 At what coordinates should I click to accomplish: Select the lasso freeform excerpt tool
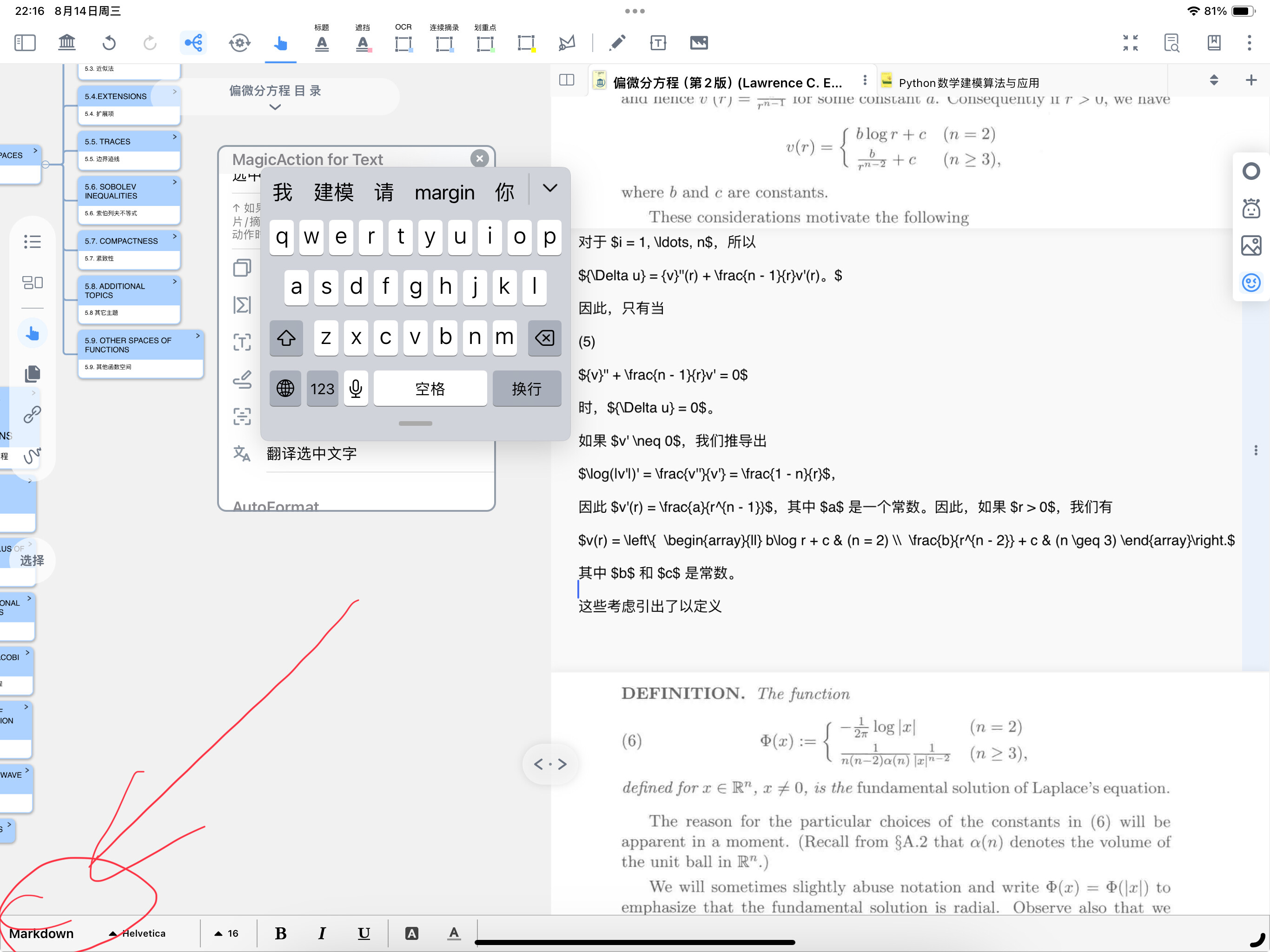[567, 42]
